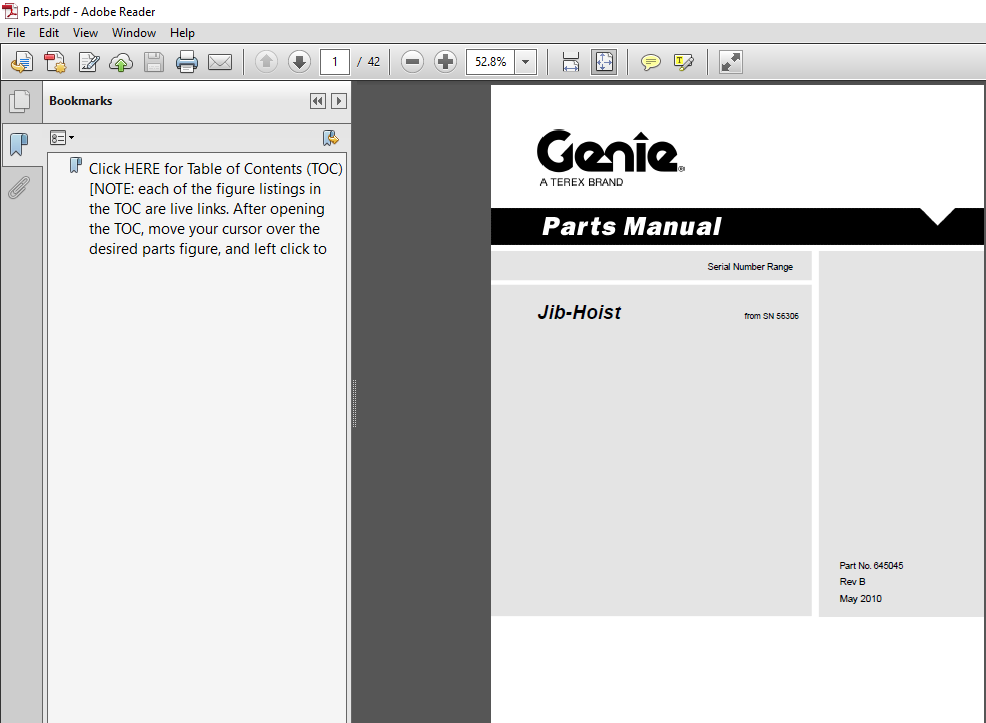Open the Table of Contents bookmark
This screenshot has width=986, height=723.
[x=216, y=209]
